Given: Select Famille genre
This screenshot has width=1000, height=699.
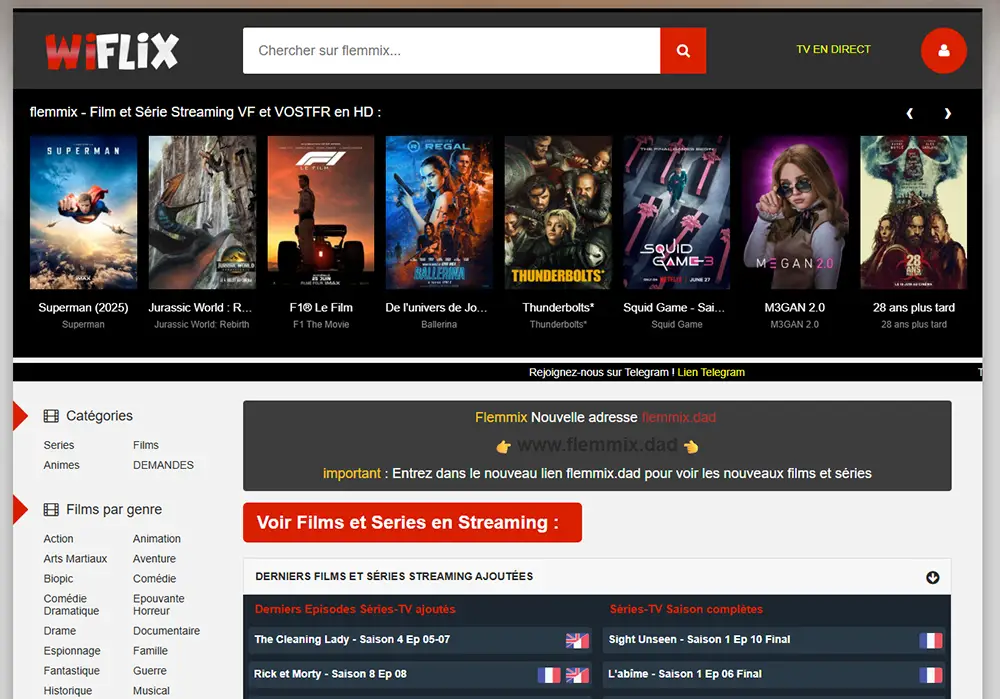Looking at the screenshot, I should click(151, 651).
